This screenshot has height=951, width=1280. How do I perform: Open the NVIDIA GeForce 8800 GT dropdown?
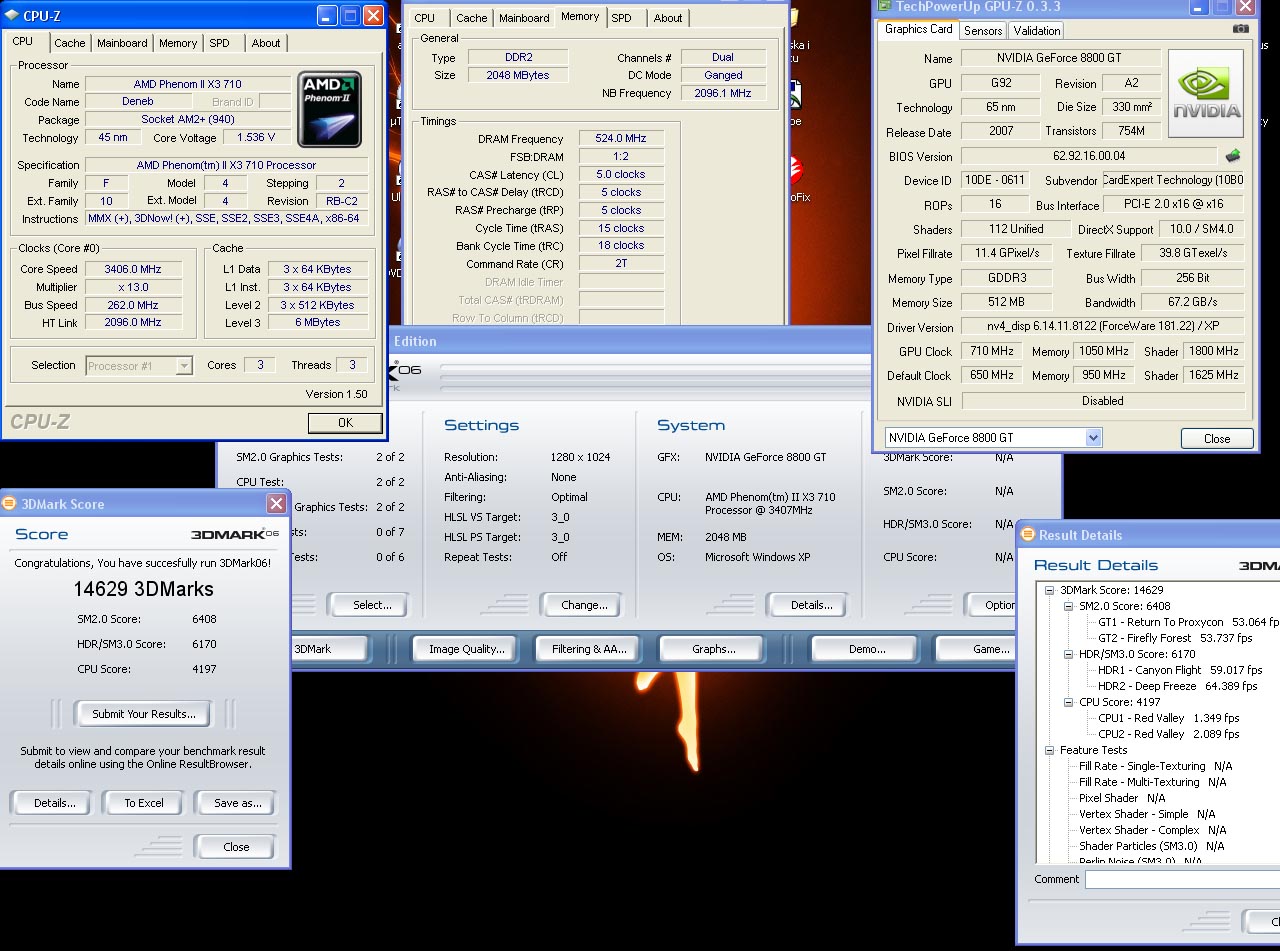point(1093,437)
